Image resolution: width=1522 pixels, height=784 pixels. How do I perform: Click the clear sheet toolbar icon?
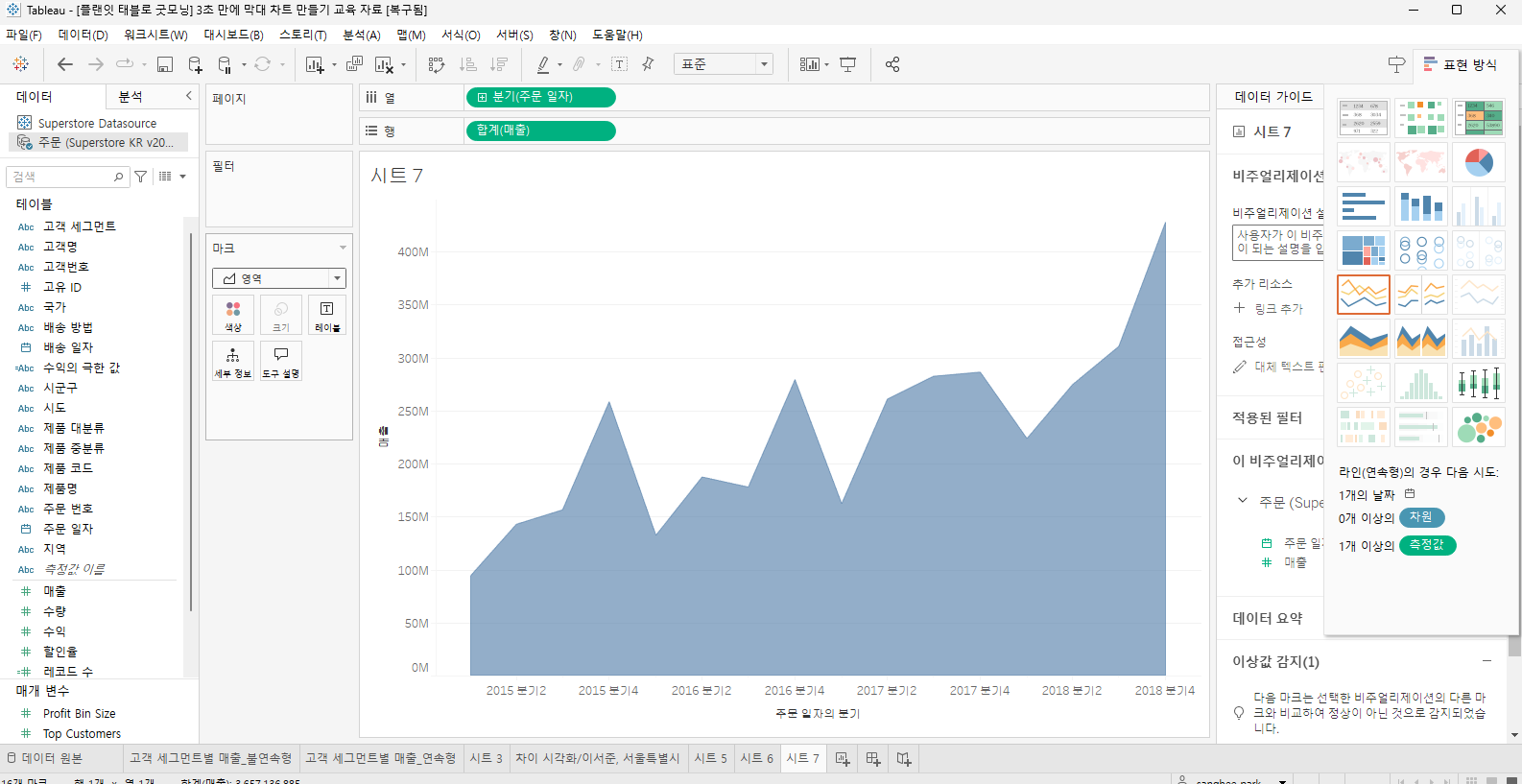384,64
